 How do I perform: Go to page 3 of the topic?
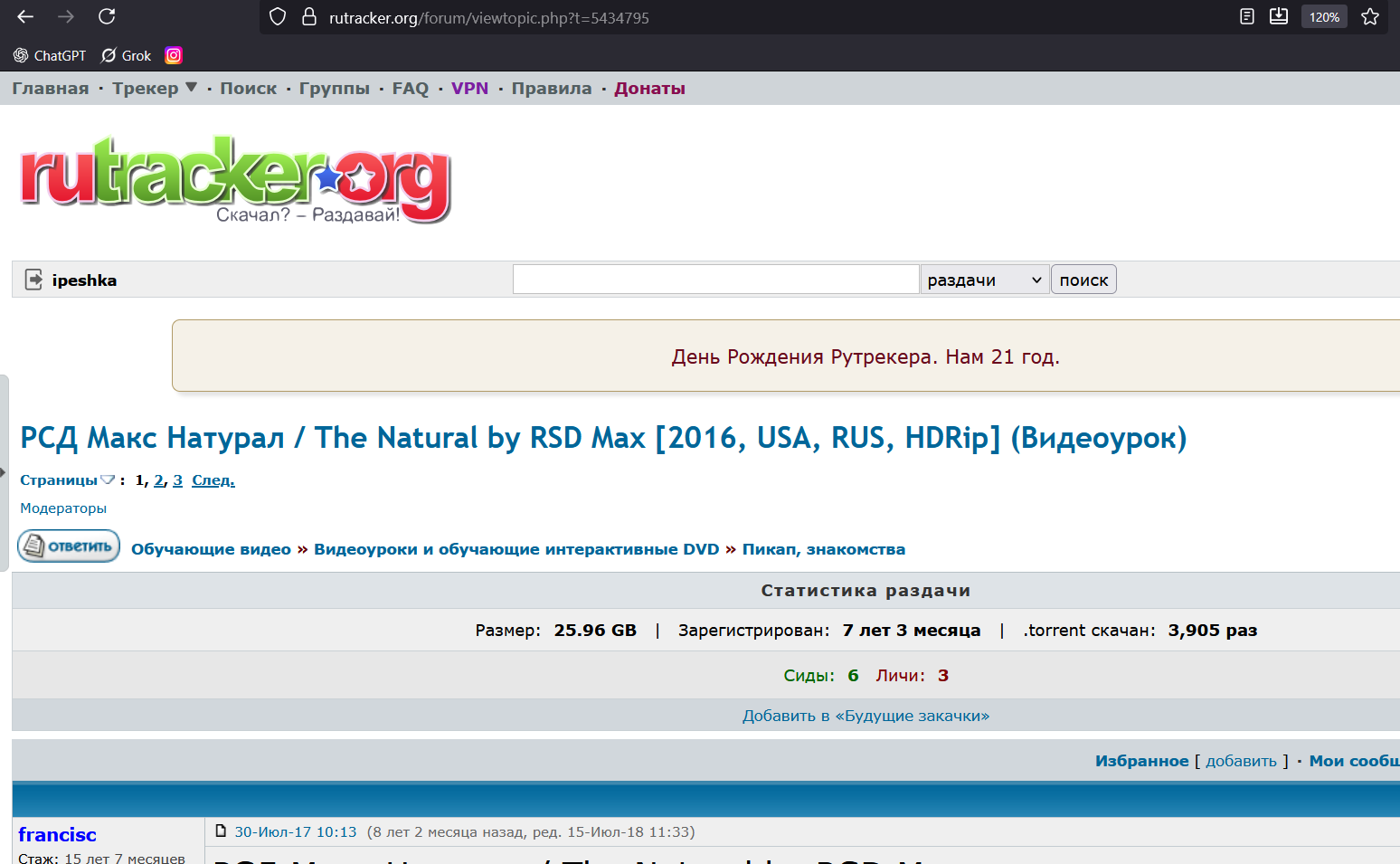[177, 480]
